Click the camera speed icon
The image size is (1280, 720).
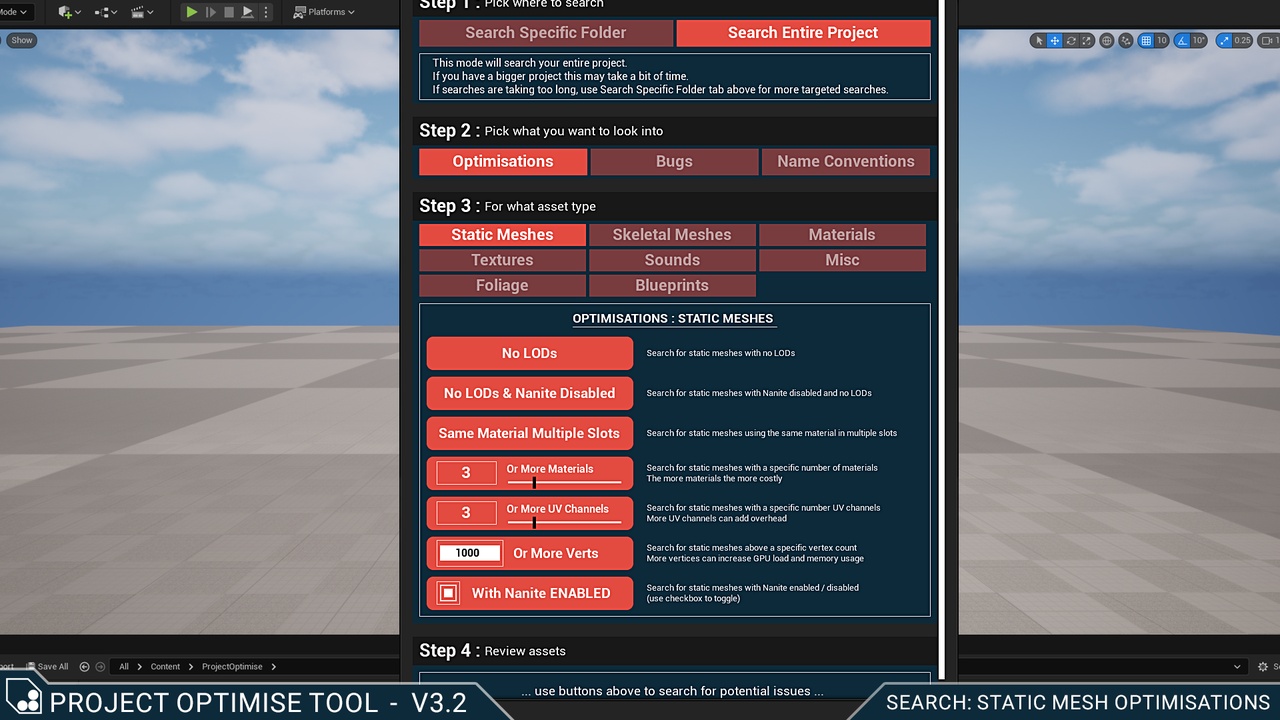tap(1268, 41)
